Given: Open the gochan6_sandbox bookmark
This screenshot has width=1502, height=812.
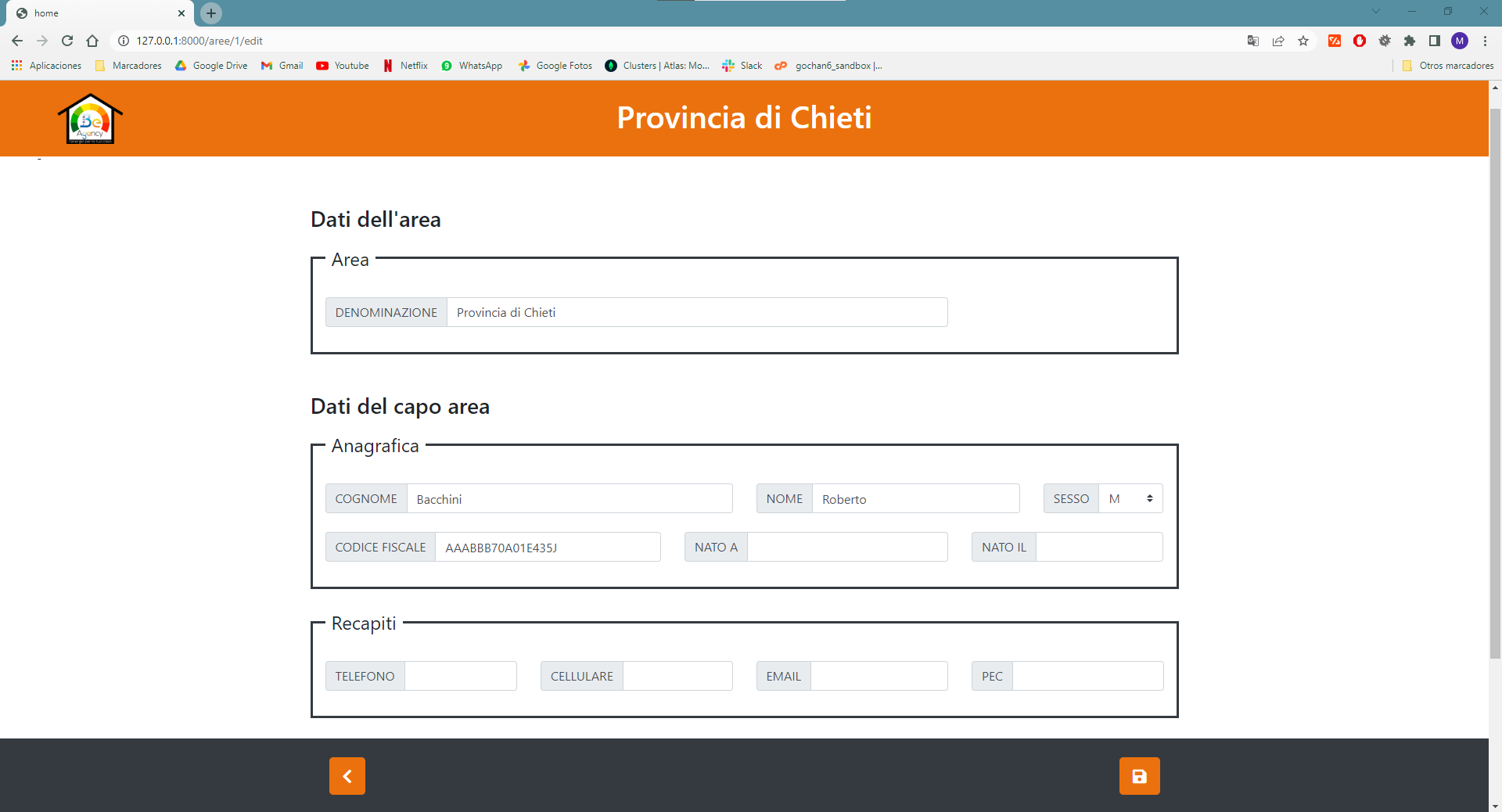Looking at the screenshot, I should point(828,66).
